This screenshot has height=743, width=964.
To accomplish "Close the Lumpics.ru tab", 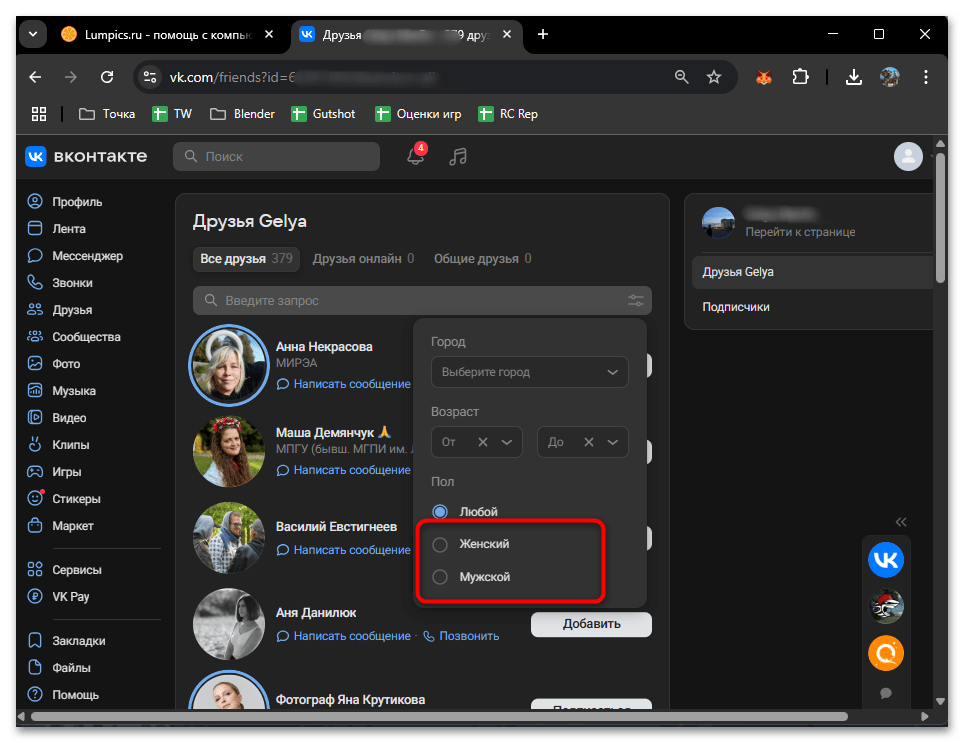I will pos(269,34).
